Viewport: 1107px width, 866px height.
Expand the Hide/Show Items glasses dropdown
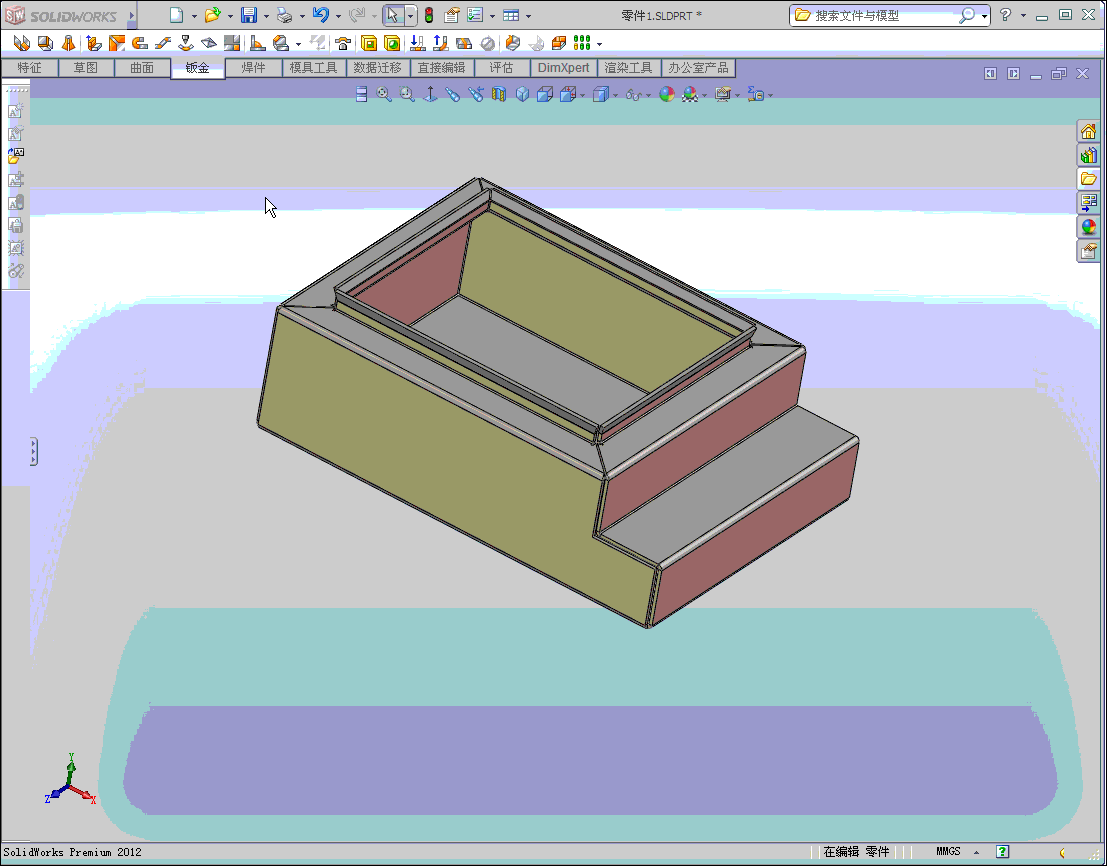pyautogui.click(x=648, y=95)
